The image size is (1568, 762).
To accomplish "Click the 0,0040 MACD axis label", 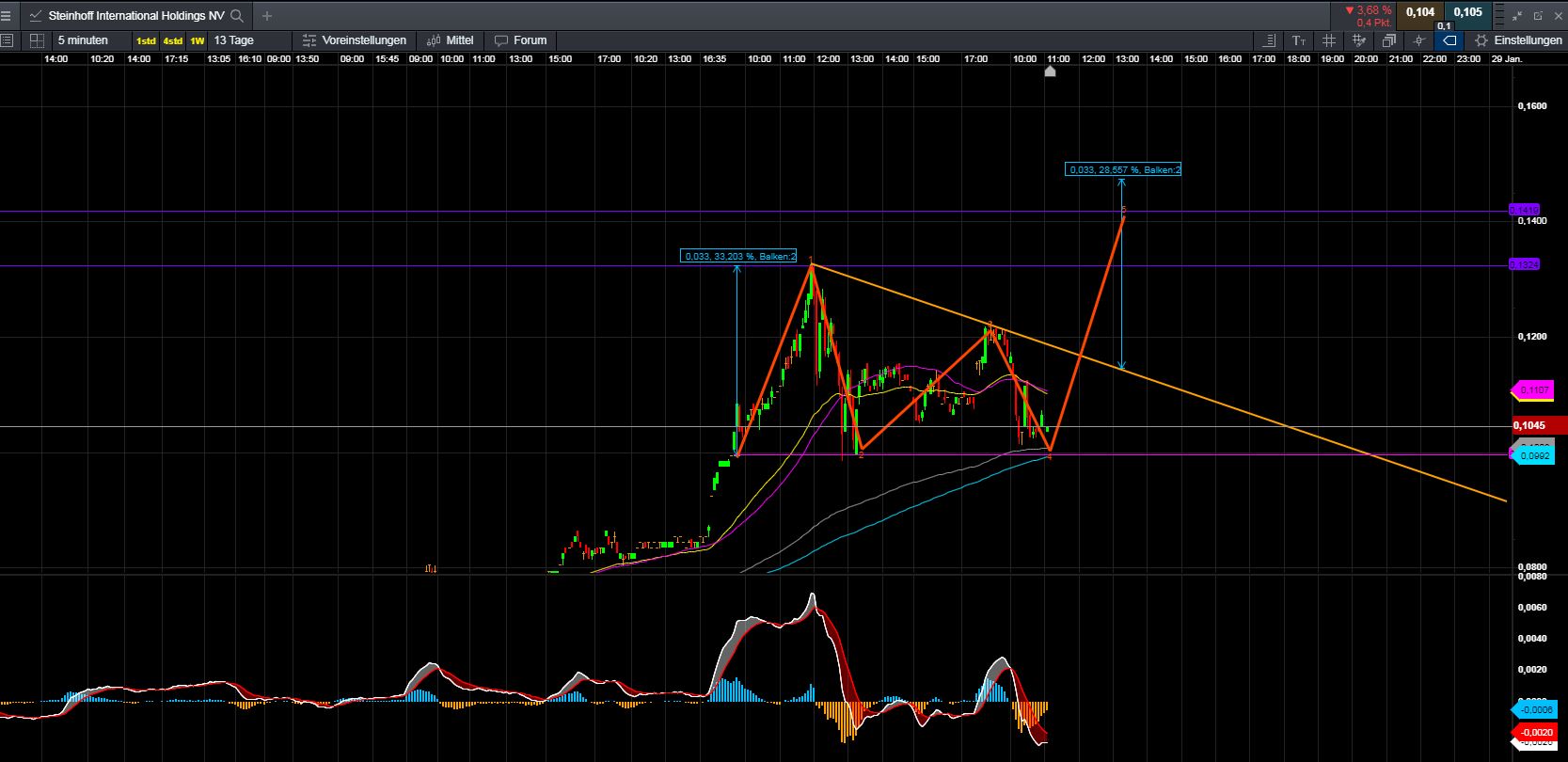I will click(1532, 639).
